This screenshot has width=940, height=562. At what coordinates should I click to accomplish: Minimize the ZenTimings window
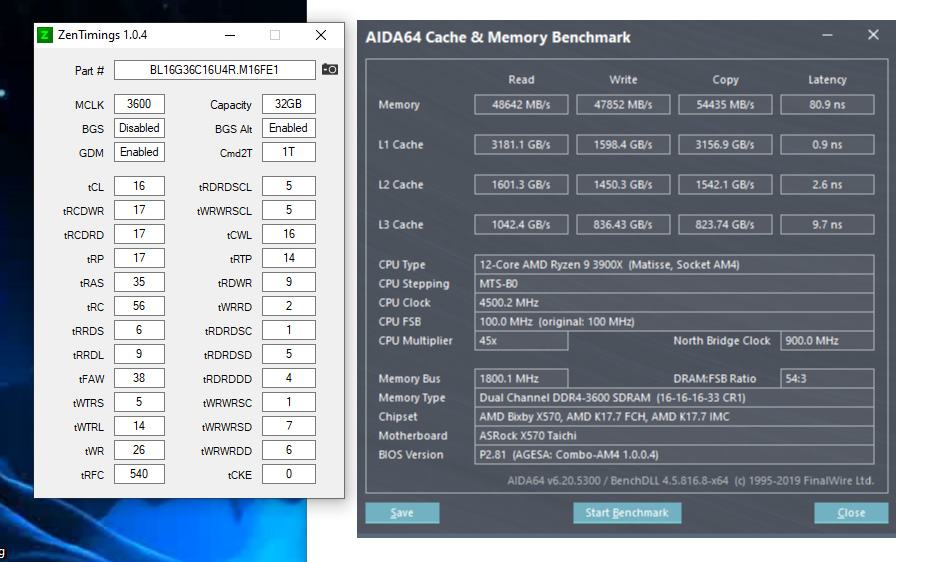click(x=230, y=35)
